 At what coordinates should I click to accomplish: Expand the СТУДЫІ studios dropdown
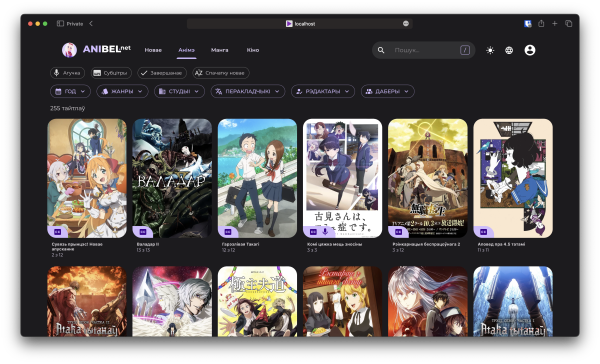179,91
